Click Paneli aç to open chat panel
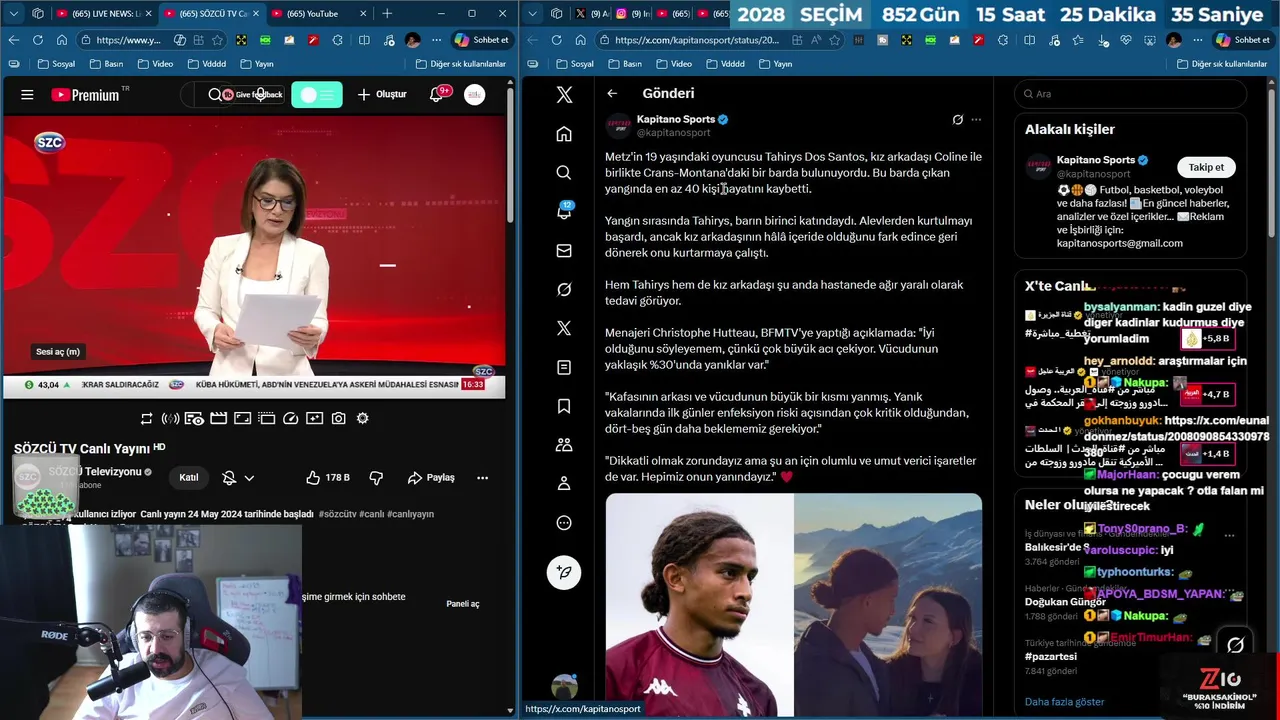 click(462, 604)
